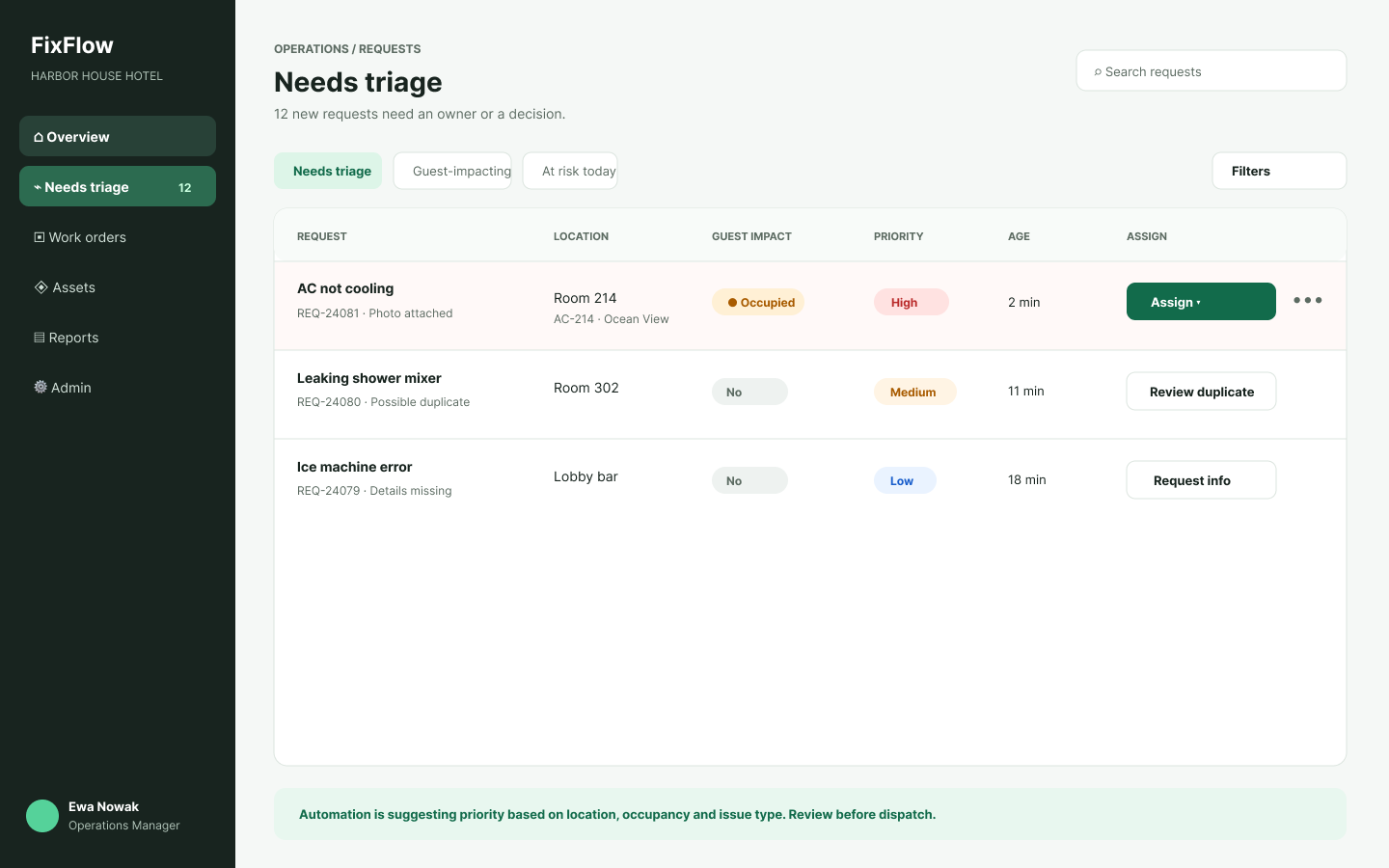
Task: Click the Room 302 location cell
Action: coord(586,388)
